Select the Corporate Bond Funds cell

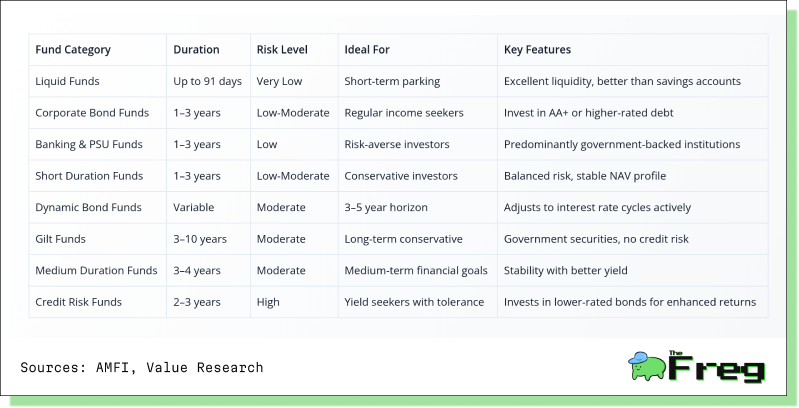(x=92, y=113)
